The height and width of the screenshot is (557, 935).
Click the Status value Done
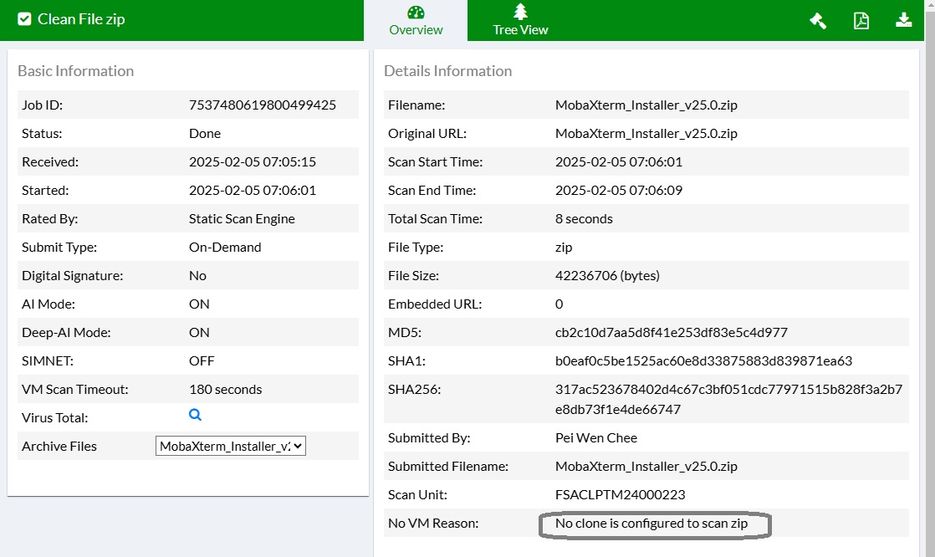pos(205,134)
